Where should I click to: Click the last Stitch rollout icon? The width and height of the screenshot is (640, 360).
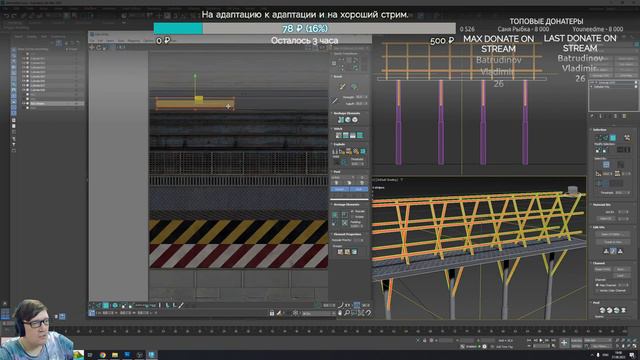pyautogui.click(x=360, y=135)
